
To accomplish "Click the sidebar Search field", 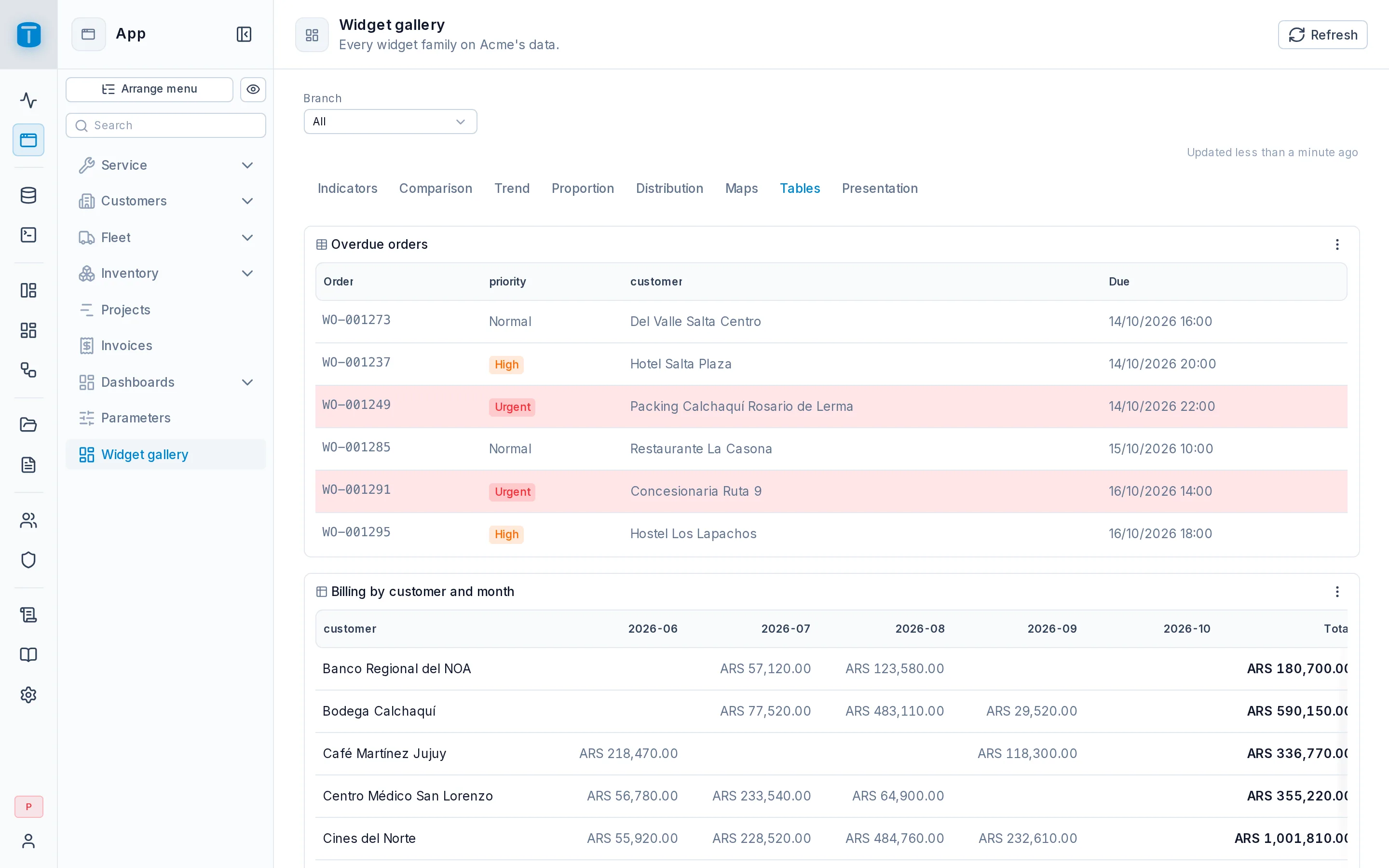I will [166, 125].
